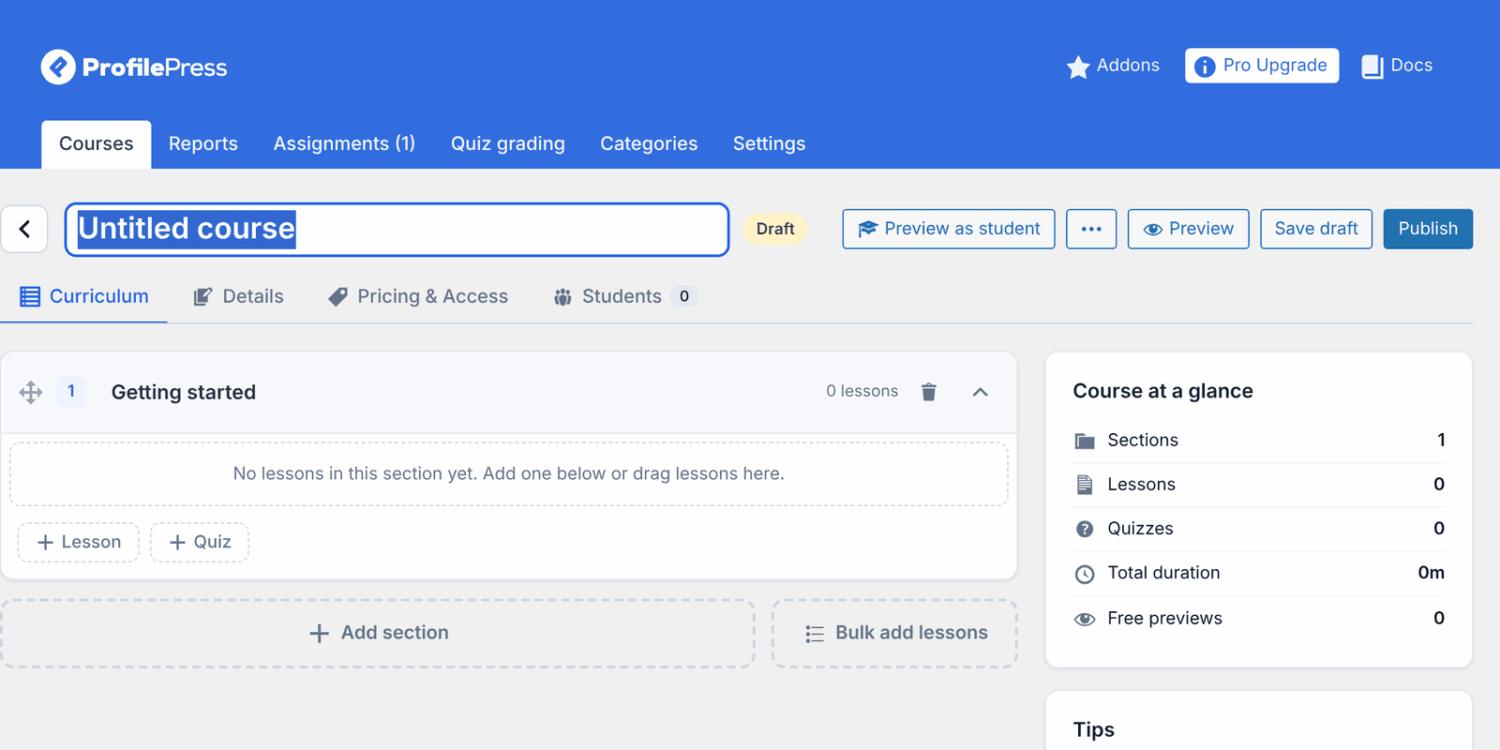This screenshot has width=1500, height=750.
Task: Click the Untitled course title field
Action: click(397, 229)
